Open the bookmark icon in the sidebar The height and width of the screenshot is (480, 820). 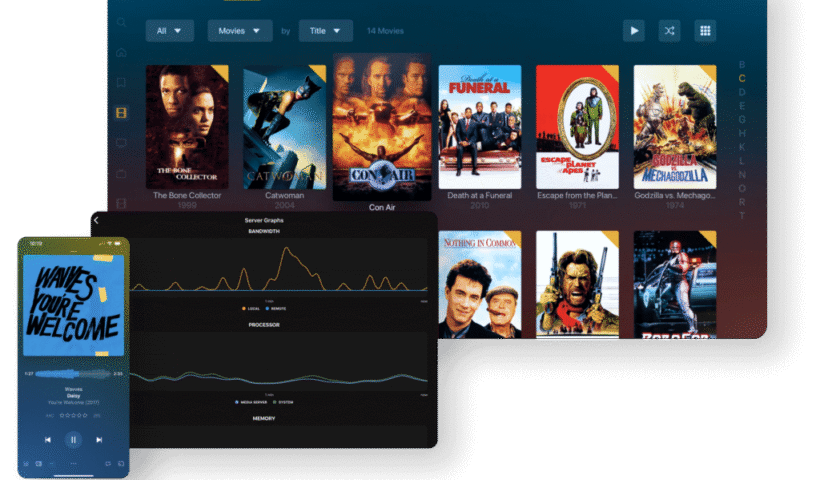coord(121,83)
